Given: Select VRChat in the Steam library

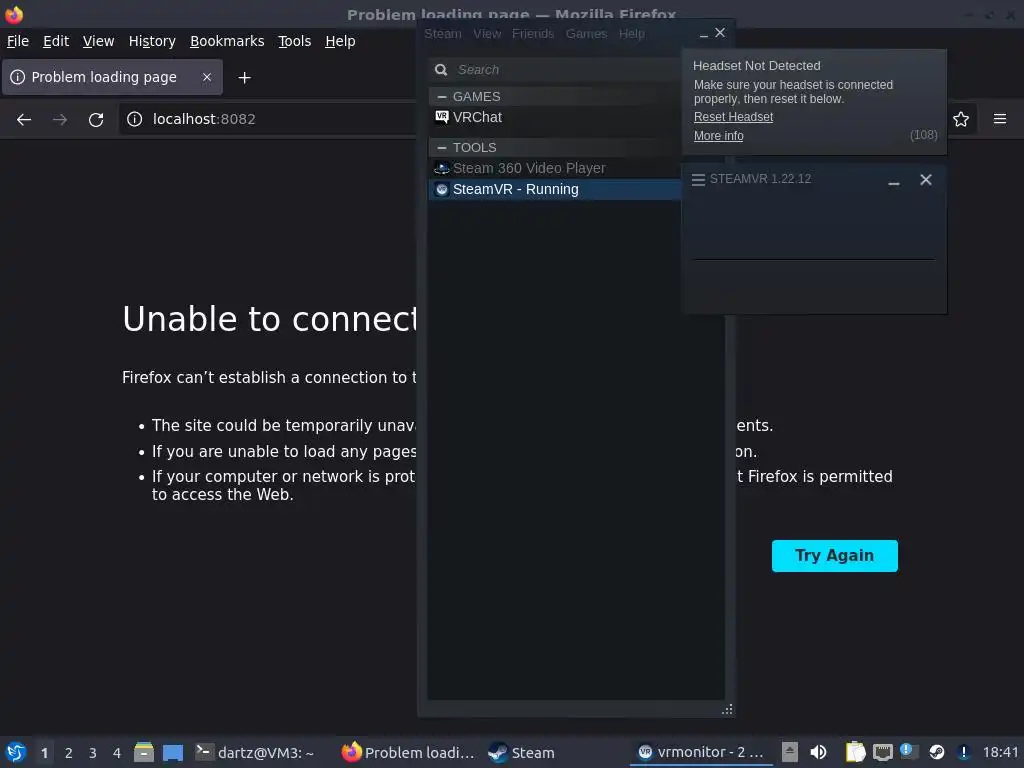Looking at the screenshot, I should pos(554,118).
